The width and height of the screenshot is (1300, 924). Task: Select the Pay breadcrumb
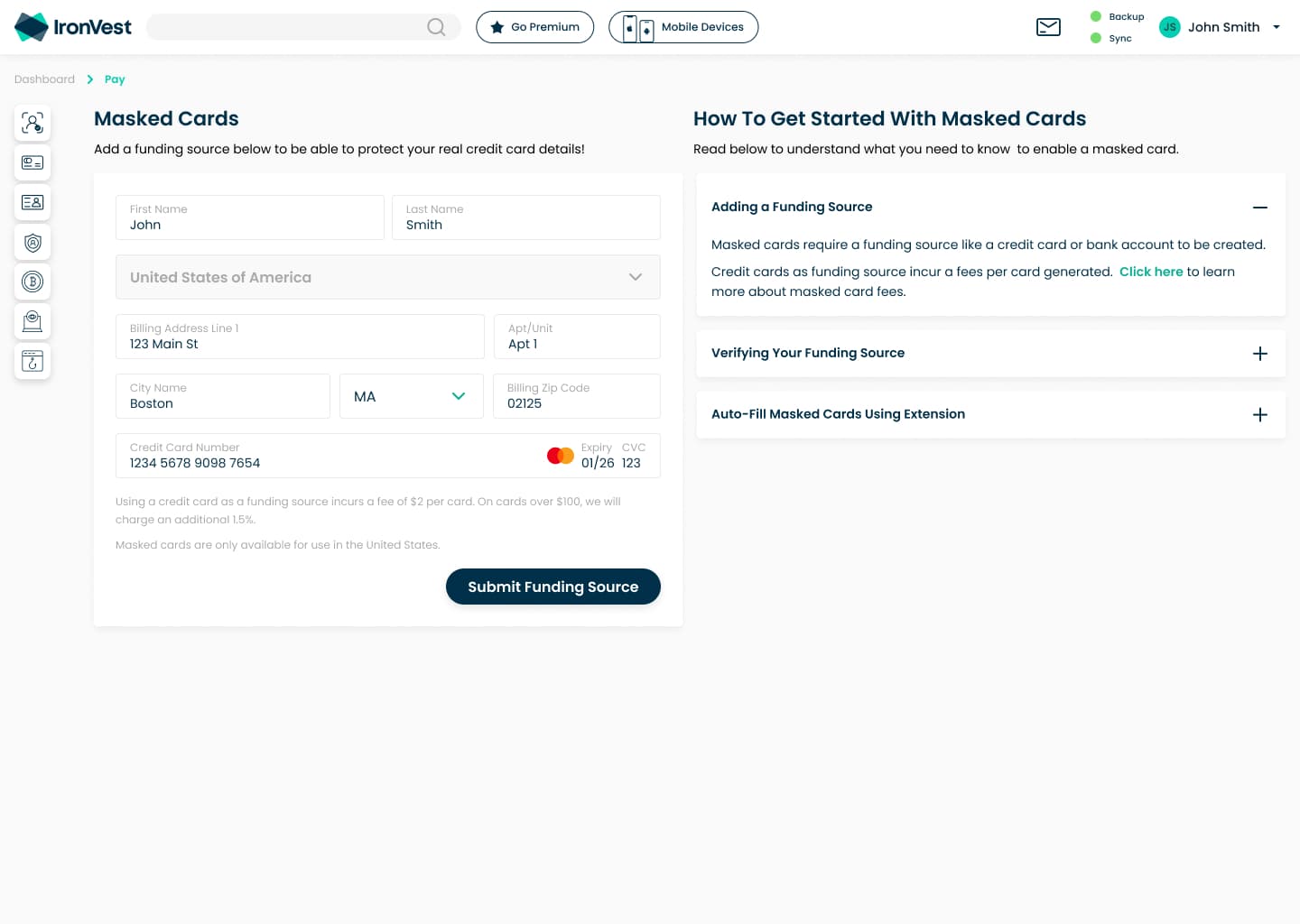[115, 79]
